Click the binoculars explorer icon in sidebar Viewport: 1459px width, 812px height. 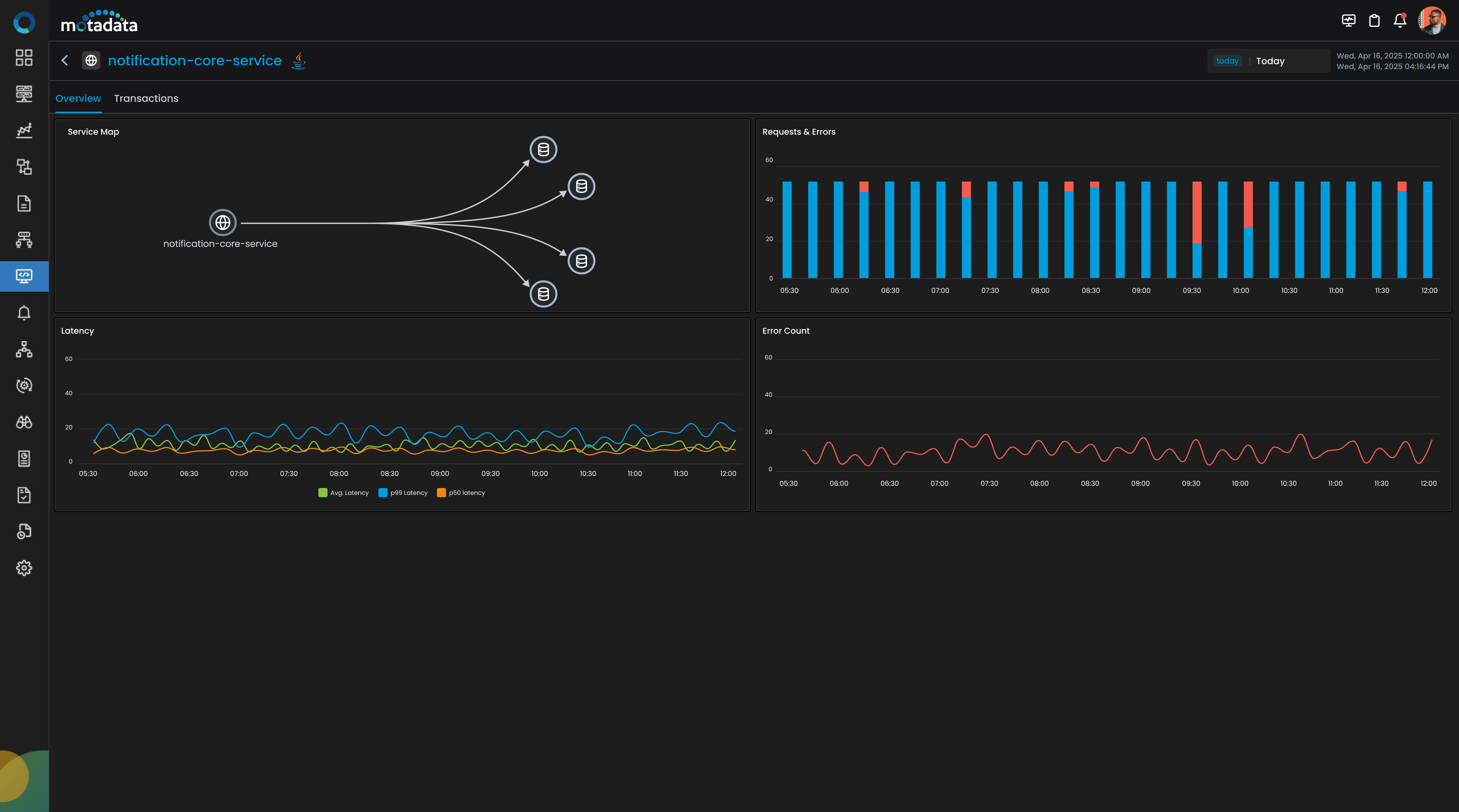point(24,422)
